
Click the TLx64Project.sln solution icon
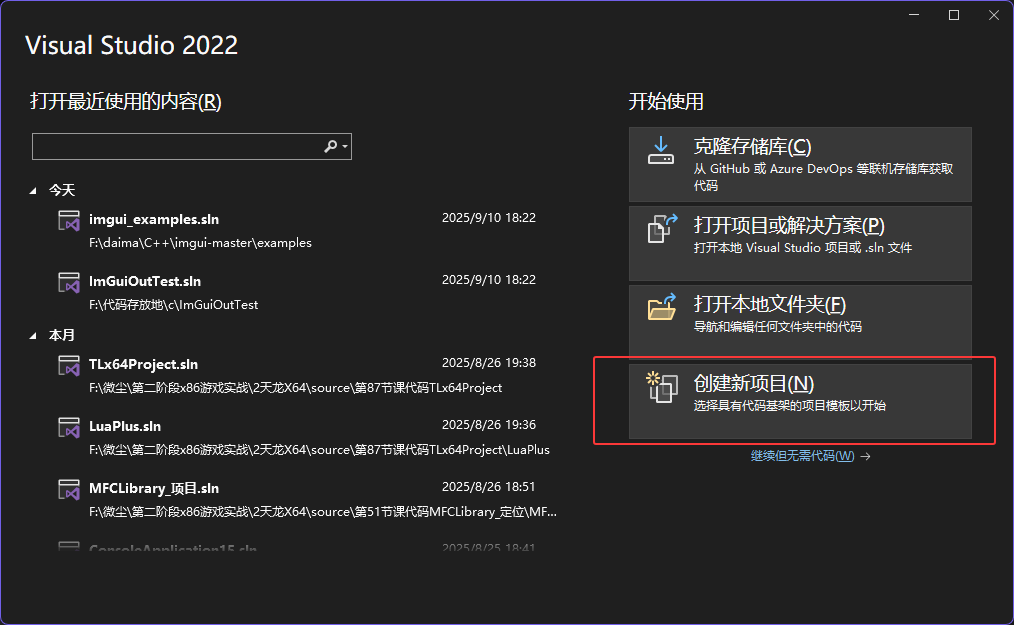[x=69, y=366]
